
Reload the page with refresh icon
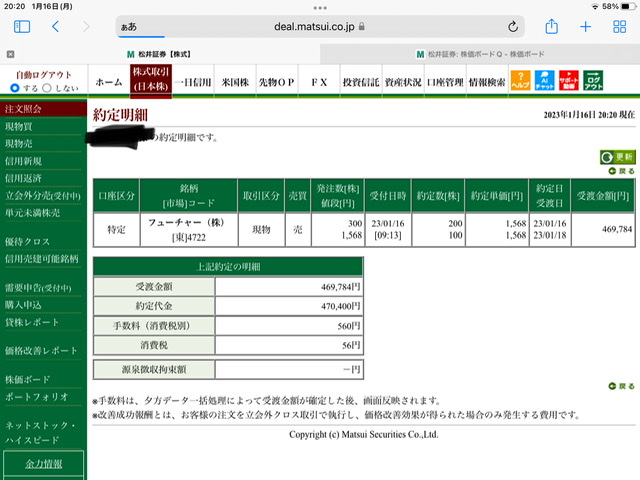coord(513,27)
